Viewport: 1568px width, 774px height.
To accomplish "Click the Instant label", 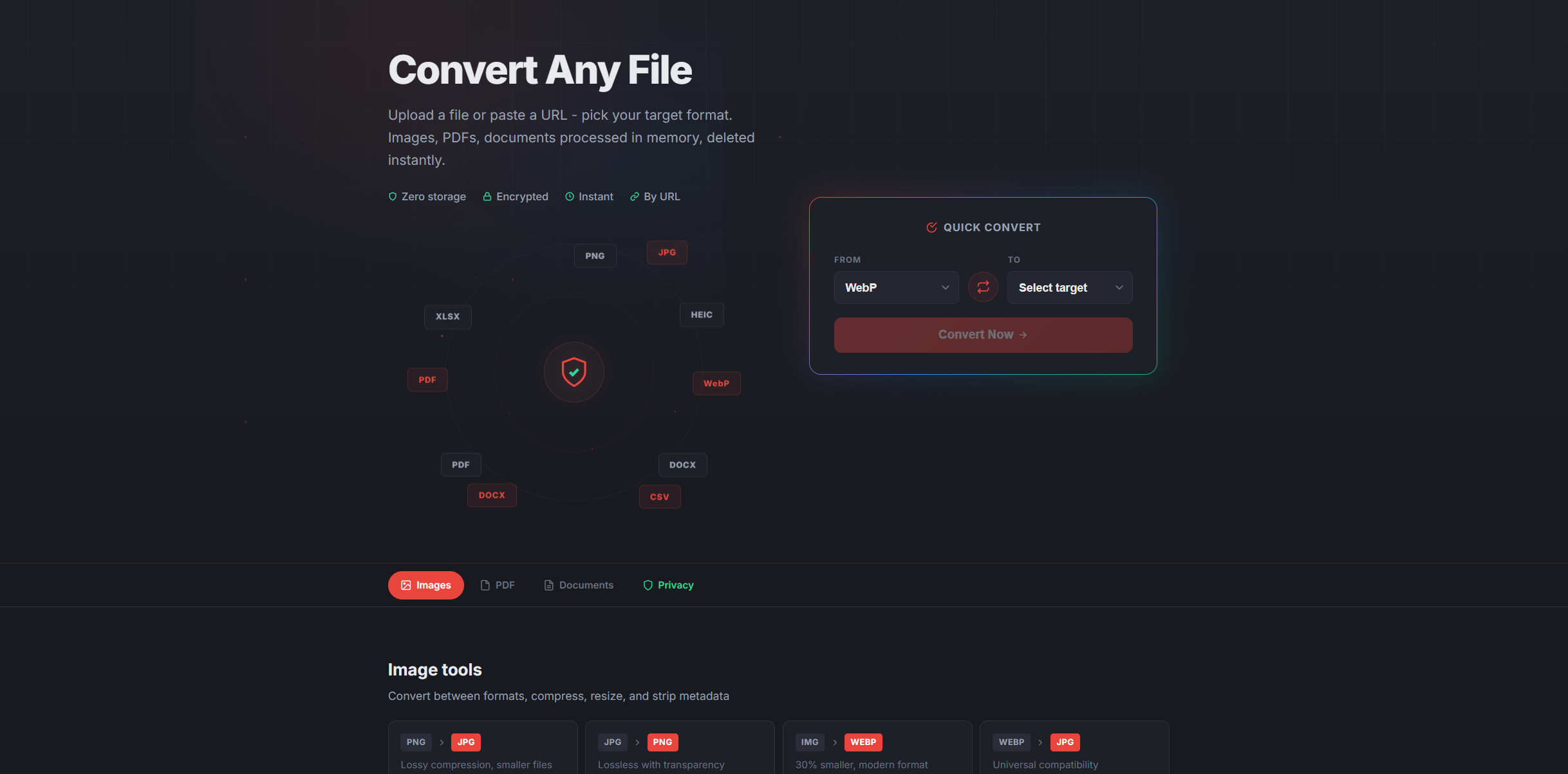I will tap(596, 197).
